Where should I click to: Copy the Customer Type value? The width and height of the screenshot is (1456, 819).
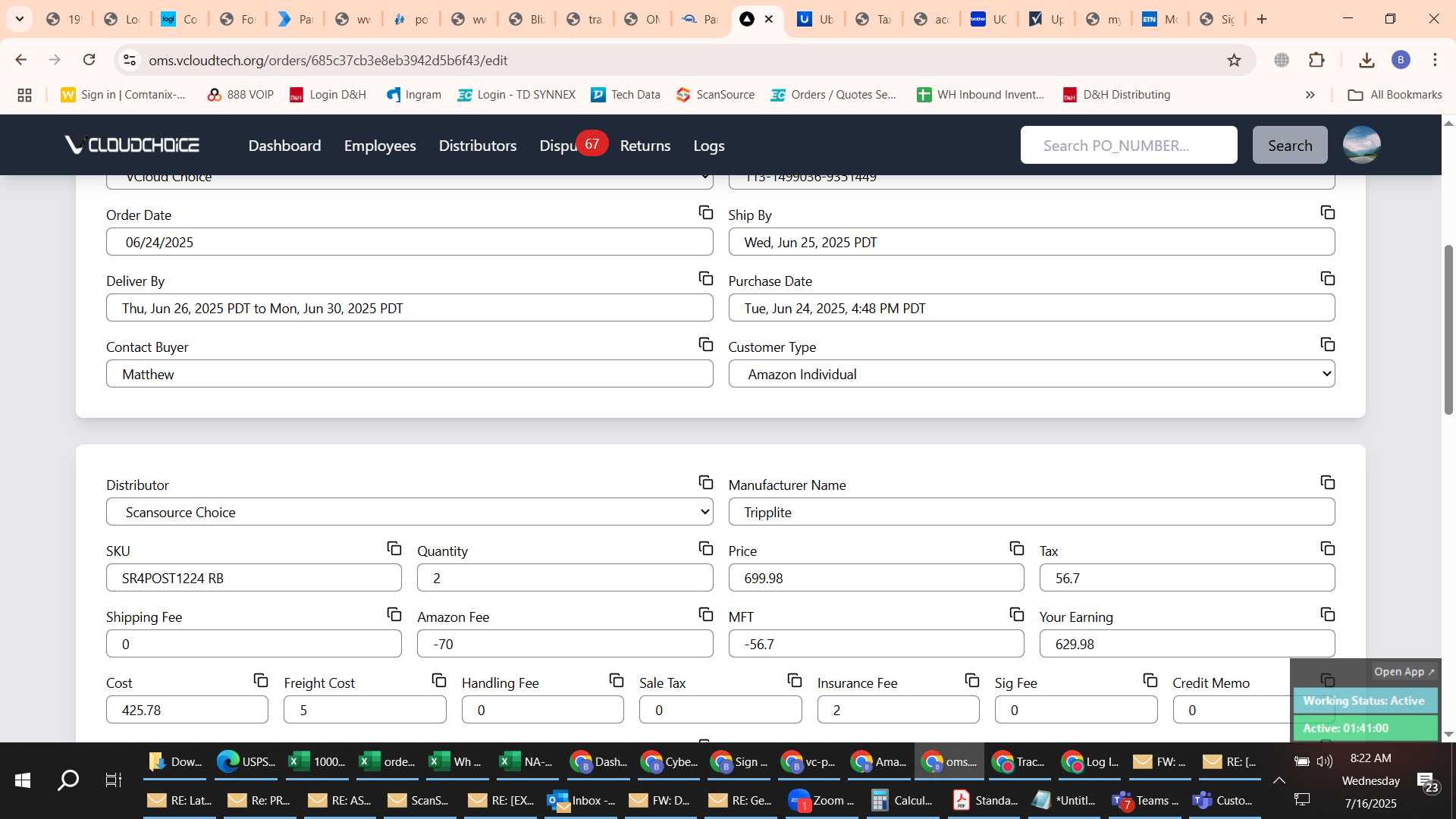[1328, 344]
